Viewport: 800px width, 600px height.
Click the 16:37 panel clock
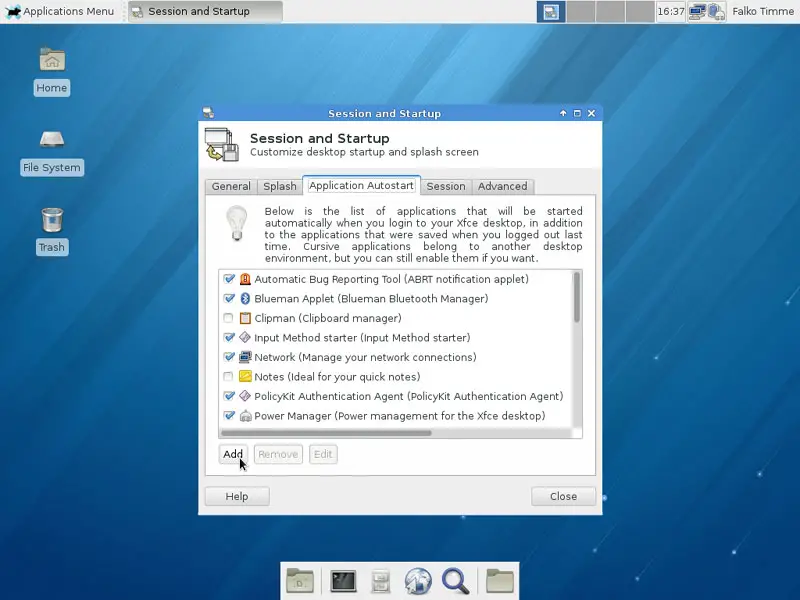[670, 11]
